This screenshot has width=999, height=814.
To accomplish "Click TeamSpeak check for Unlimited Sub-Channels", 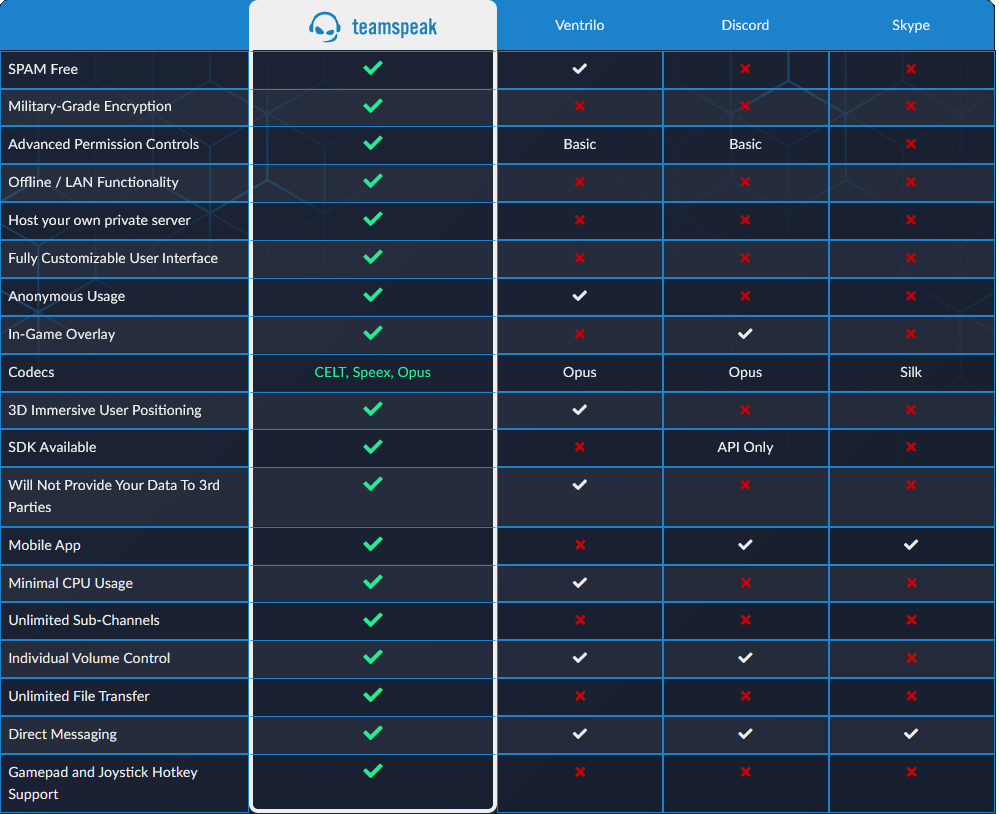I will click(373, 620).
